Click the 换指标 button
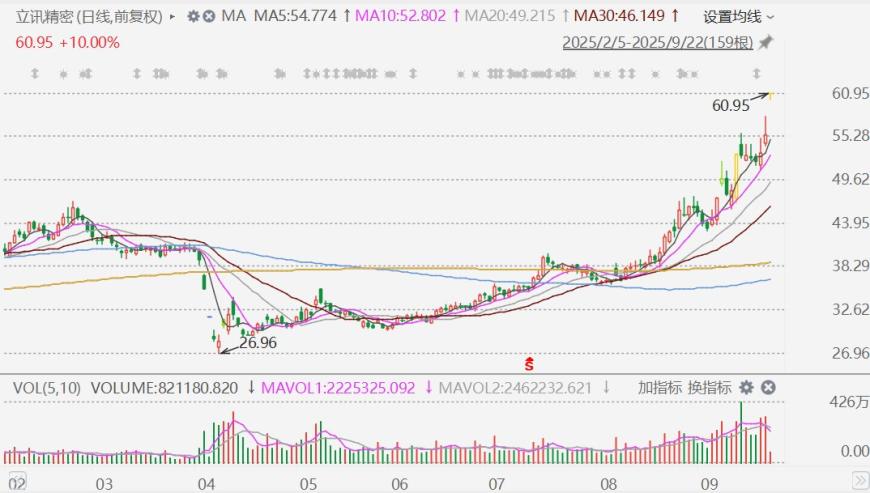The height and width of the screenshot is (493, 870). click(709, 387)
